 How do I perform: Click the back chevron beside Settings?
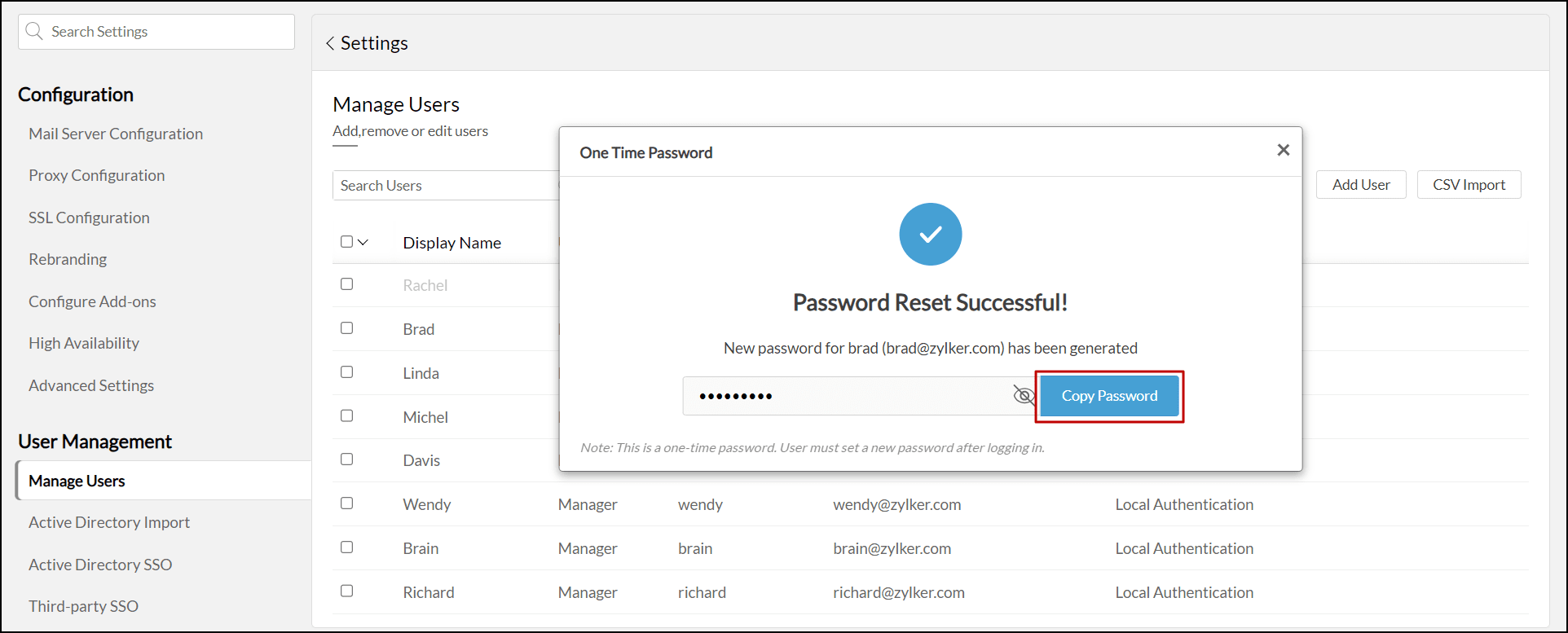(x=330, y=43)
